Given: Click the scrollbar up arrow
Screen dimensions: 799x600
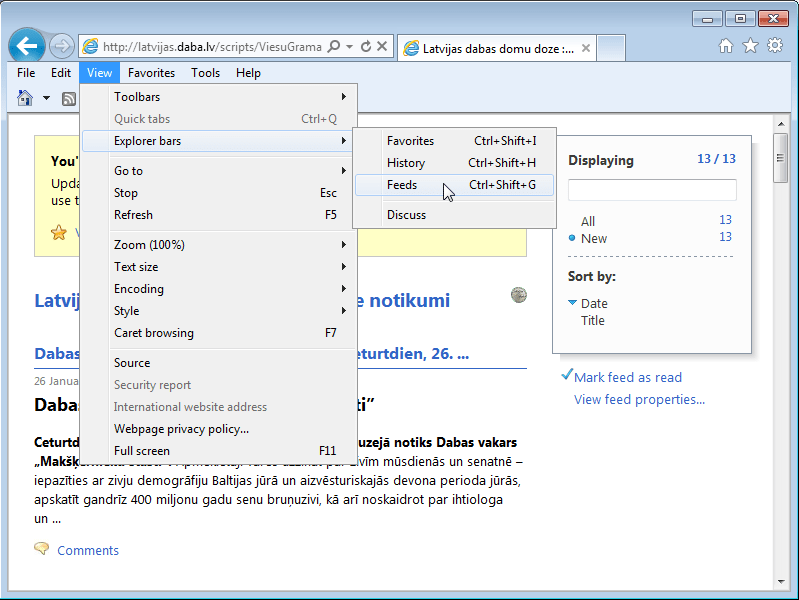Looking at the screenshot, I should point(781,124).
